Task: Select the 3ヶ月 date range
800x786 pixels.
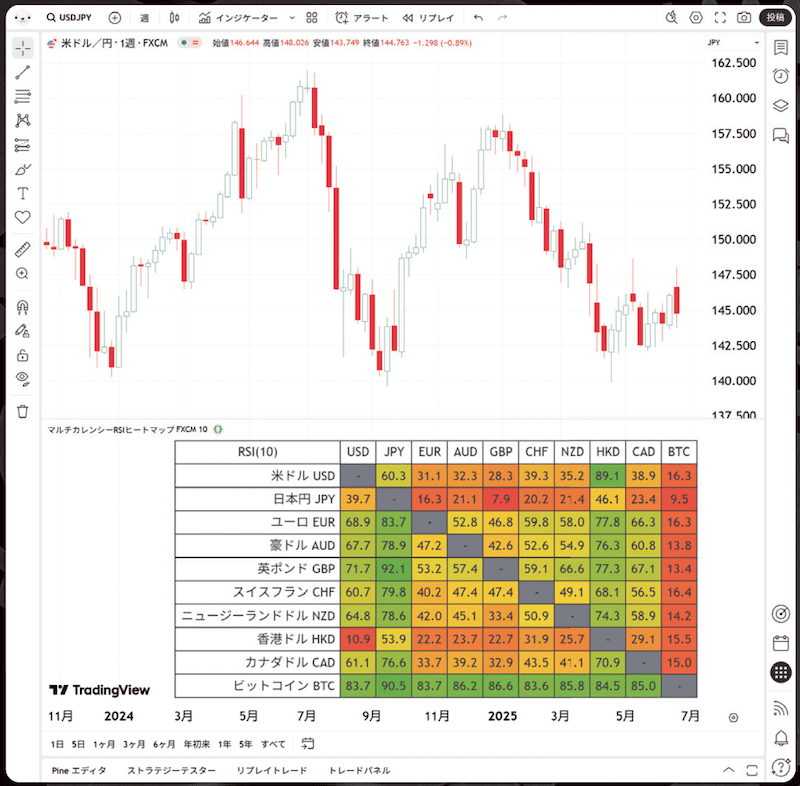Action: [134, 744]
